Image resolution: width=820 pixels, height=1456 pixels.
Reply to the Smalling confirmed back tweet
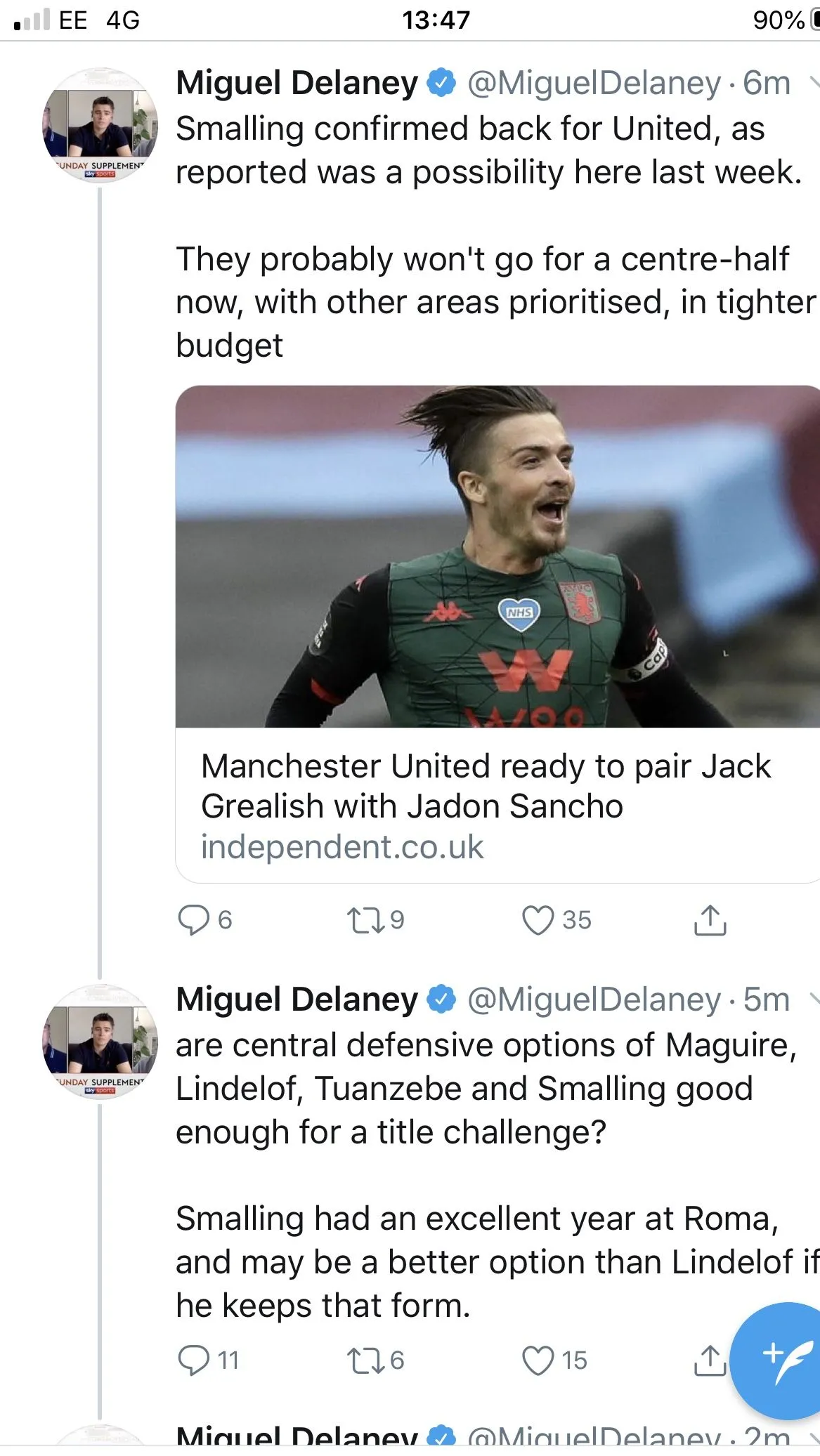[194, 920]
